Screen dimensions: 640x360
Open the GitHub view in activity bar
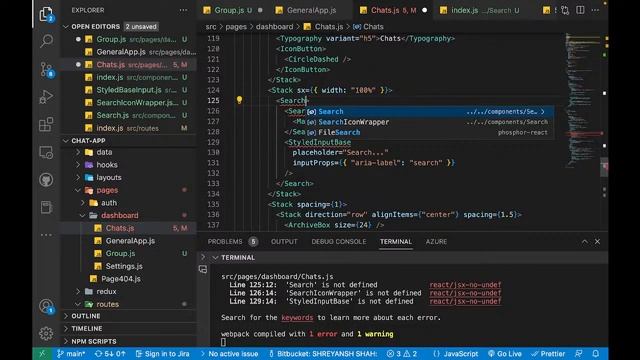pos(46,180)
